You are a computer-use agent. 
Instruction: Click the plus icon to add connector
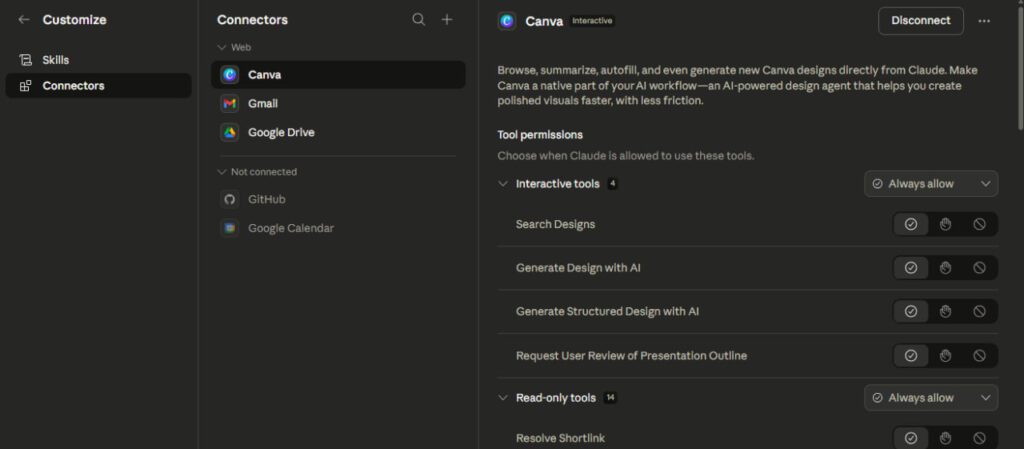447,20
